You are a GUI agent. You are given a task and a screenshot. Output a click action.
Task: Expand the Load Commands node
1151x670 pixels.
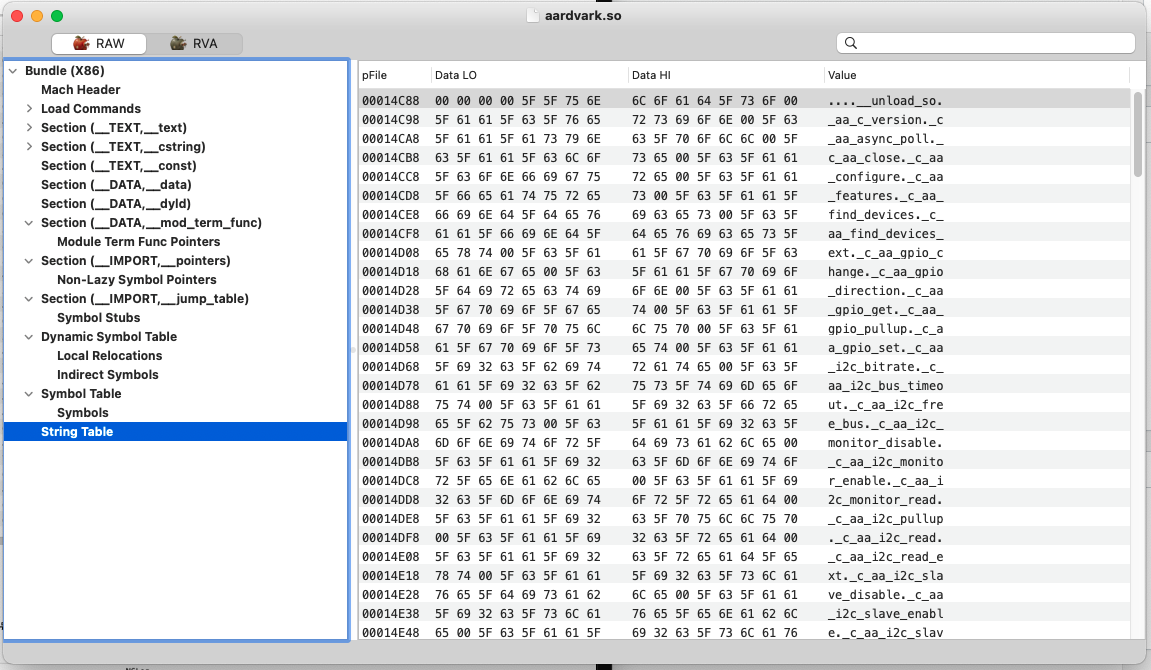click(x=29, y=109)
